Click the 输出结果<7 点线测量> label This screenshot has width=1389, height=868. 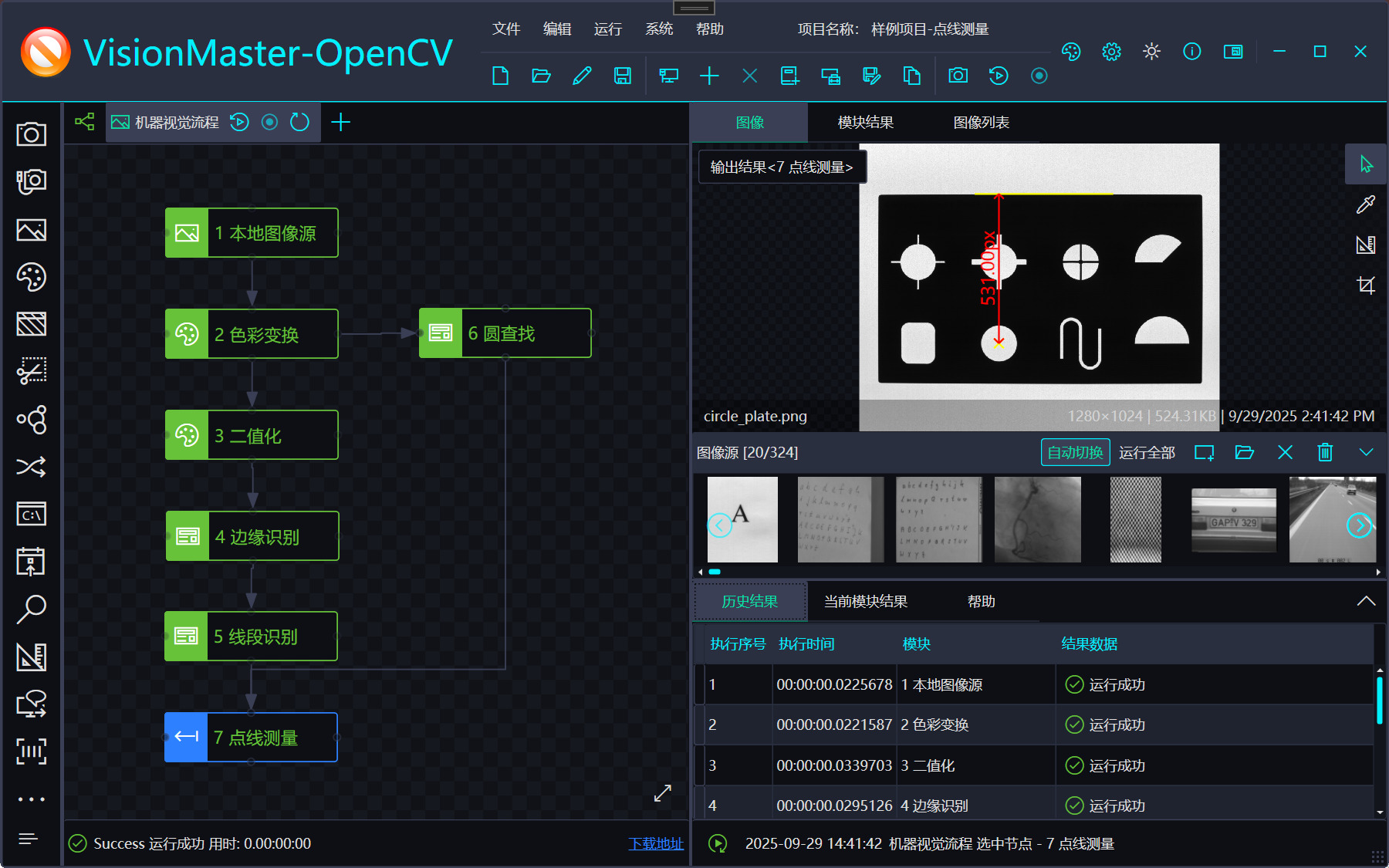click(x=782, y=167)
